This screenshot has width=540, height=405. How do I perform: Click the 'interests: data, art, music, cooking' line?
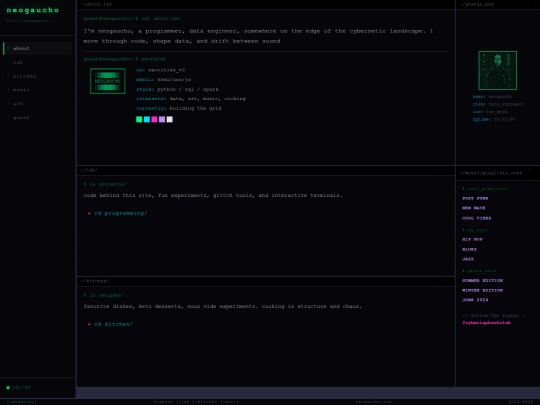point(191,99)
